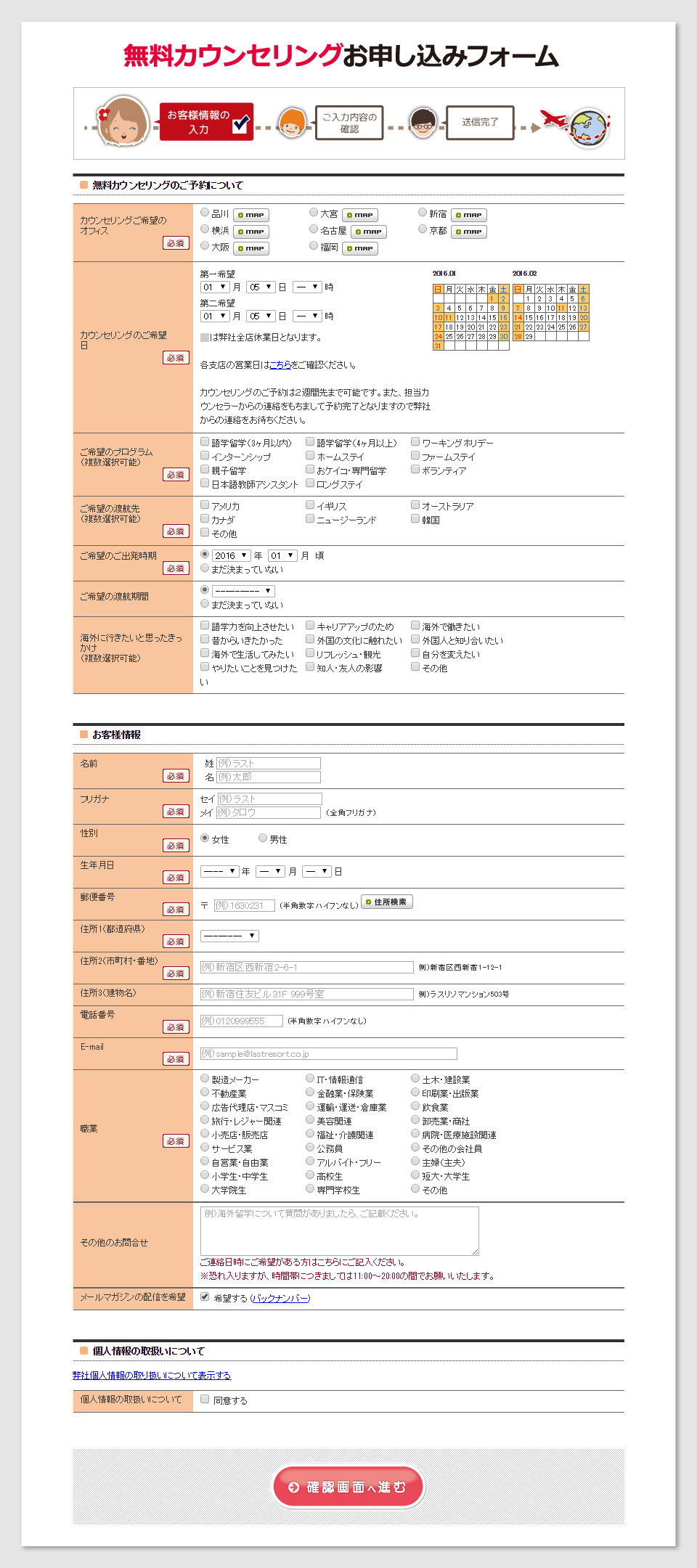This screenshot has width=697, height=1568.
Task: Open birth day dropdown
Action: click(x=317, y=871)
